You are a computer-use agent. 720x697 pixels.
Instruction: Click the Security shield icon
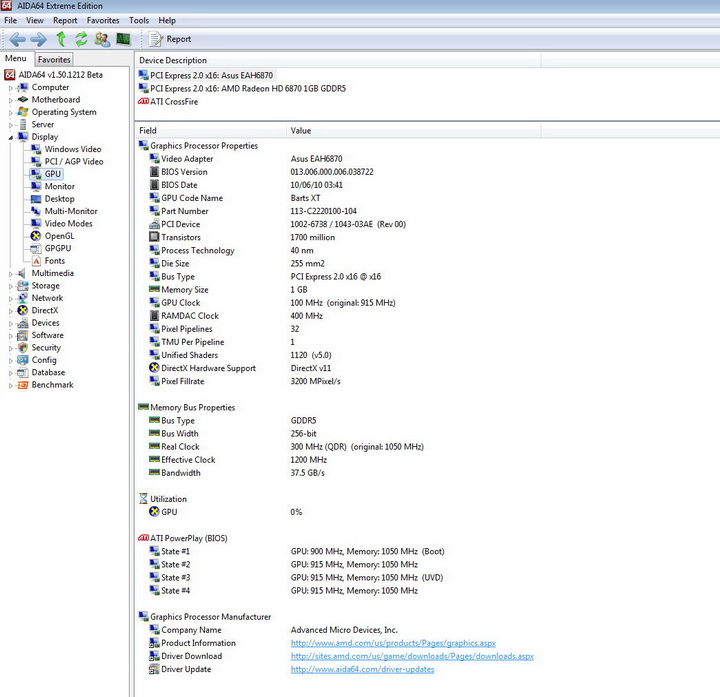click(22, 348)
